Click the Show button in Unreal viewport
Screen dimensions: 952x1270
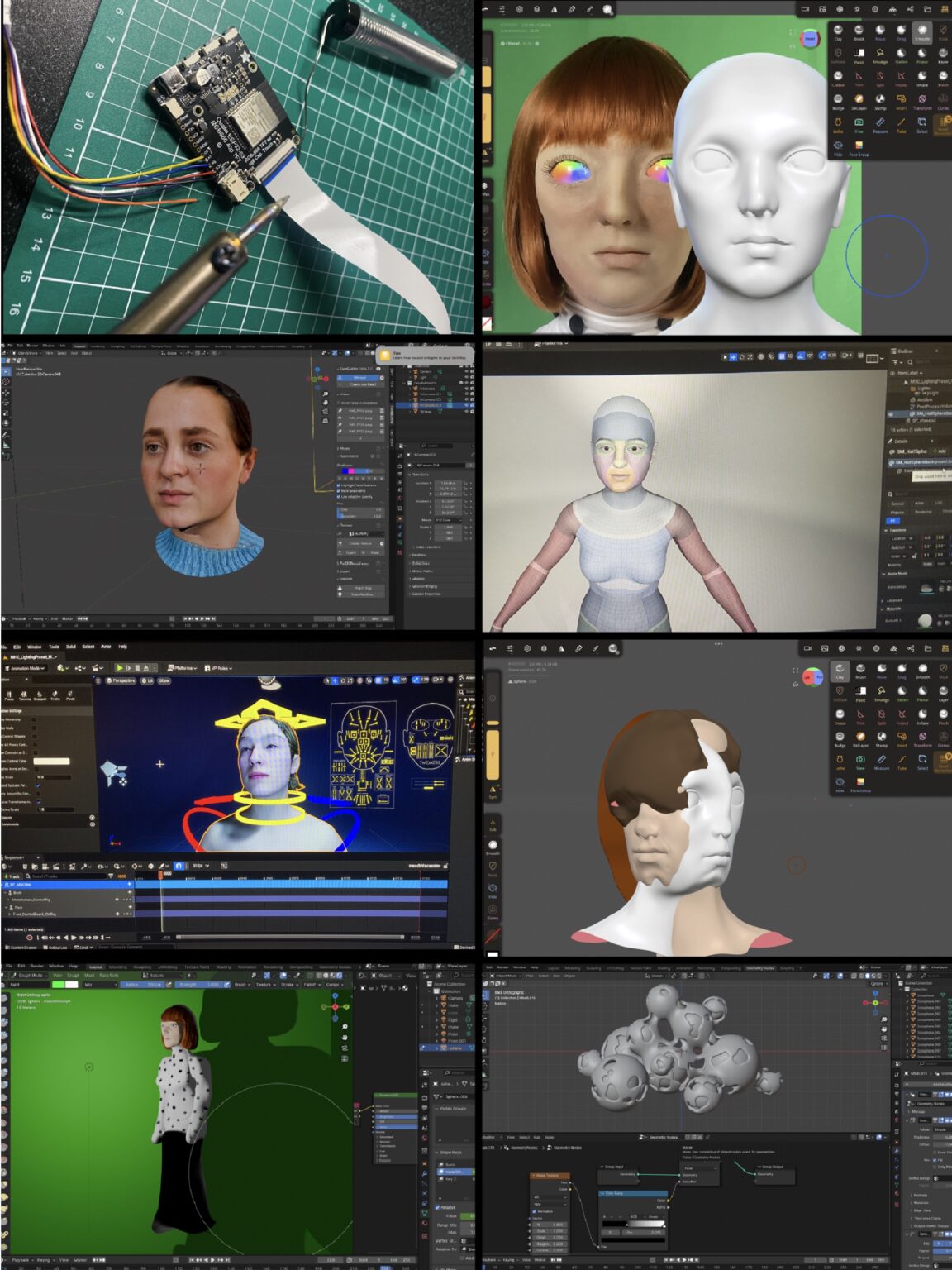pos(164,680)
